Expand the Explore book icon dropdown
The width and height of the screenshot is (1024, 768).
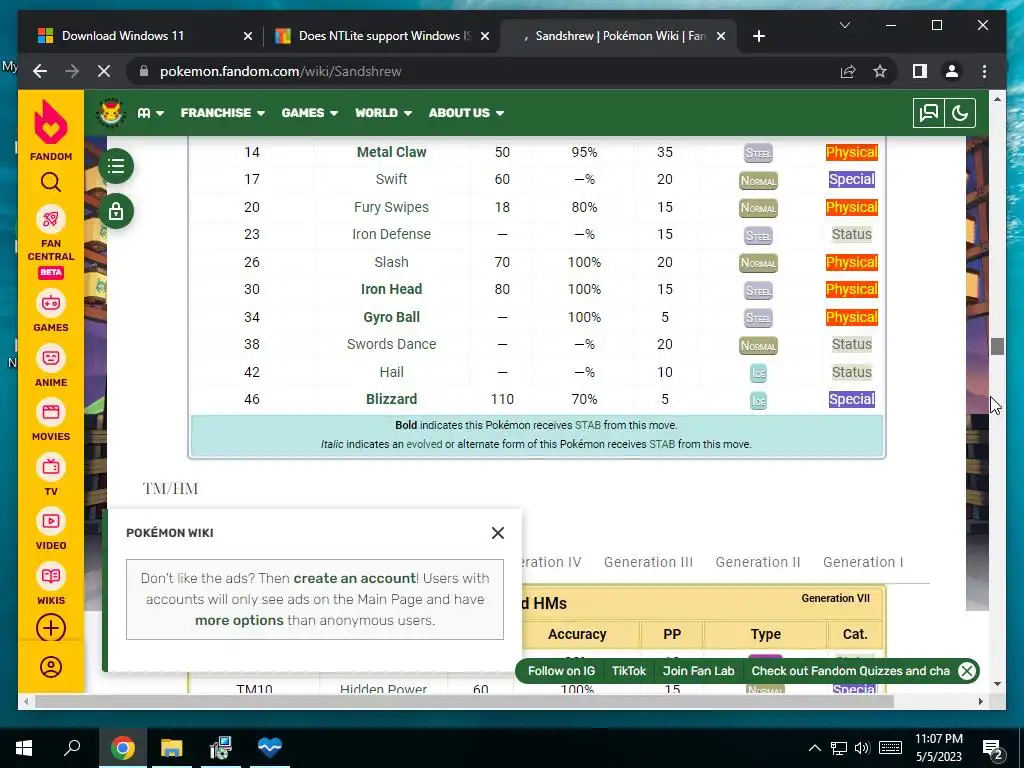[151, 113]
